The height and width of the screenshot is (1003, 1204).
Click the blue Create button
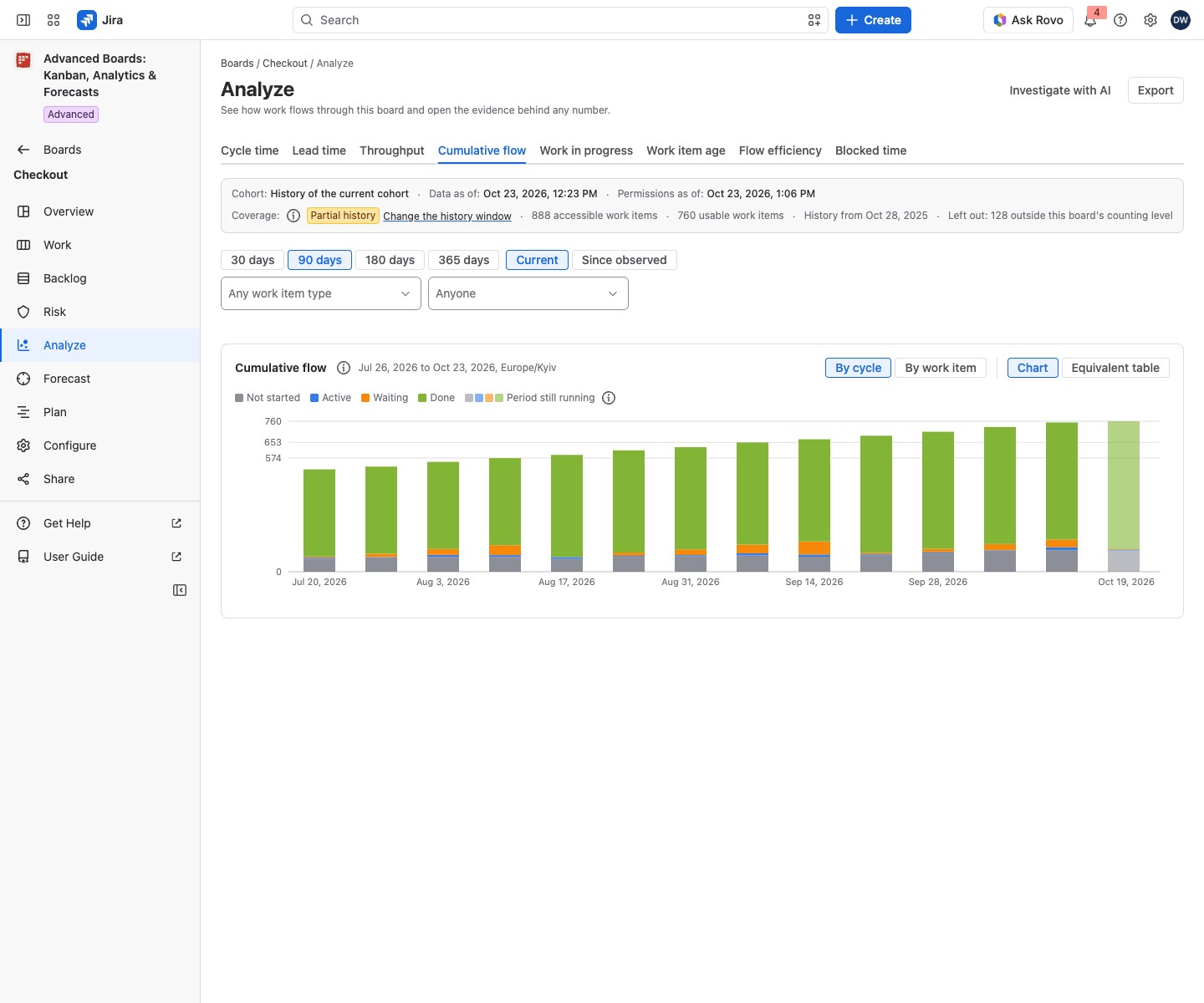pos(873,20)
